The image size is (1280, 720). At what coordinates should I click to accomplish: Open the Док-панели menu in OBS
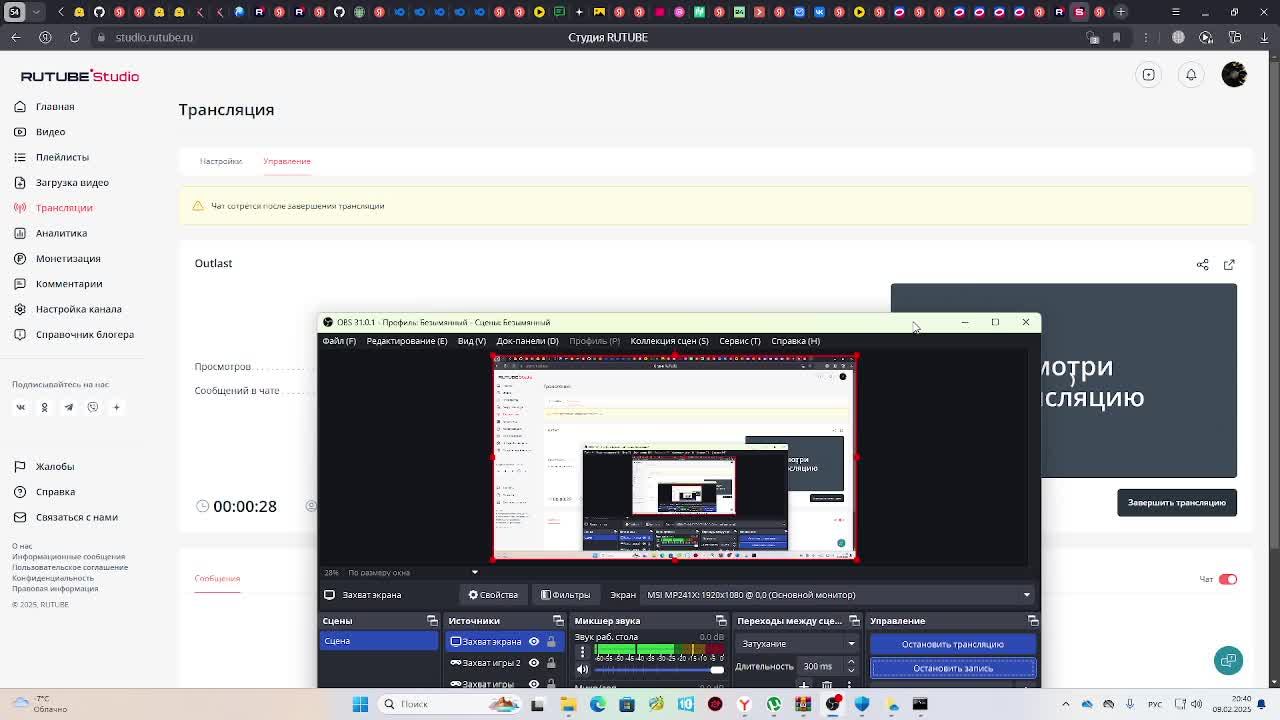527,341
